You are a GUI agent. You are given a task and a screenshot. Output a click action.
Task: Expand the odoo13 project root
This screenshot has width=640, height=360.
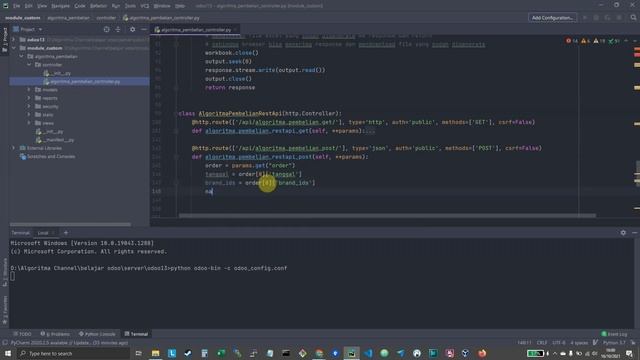click(13, 40)
